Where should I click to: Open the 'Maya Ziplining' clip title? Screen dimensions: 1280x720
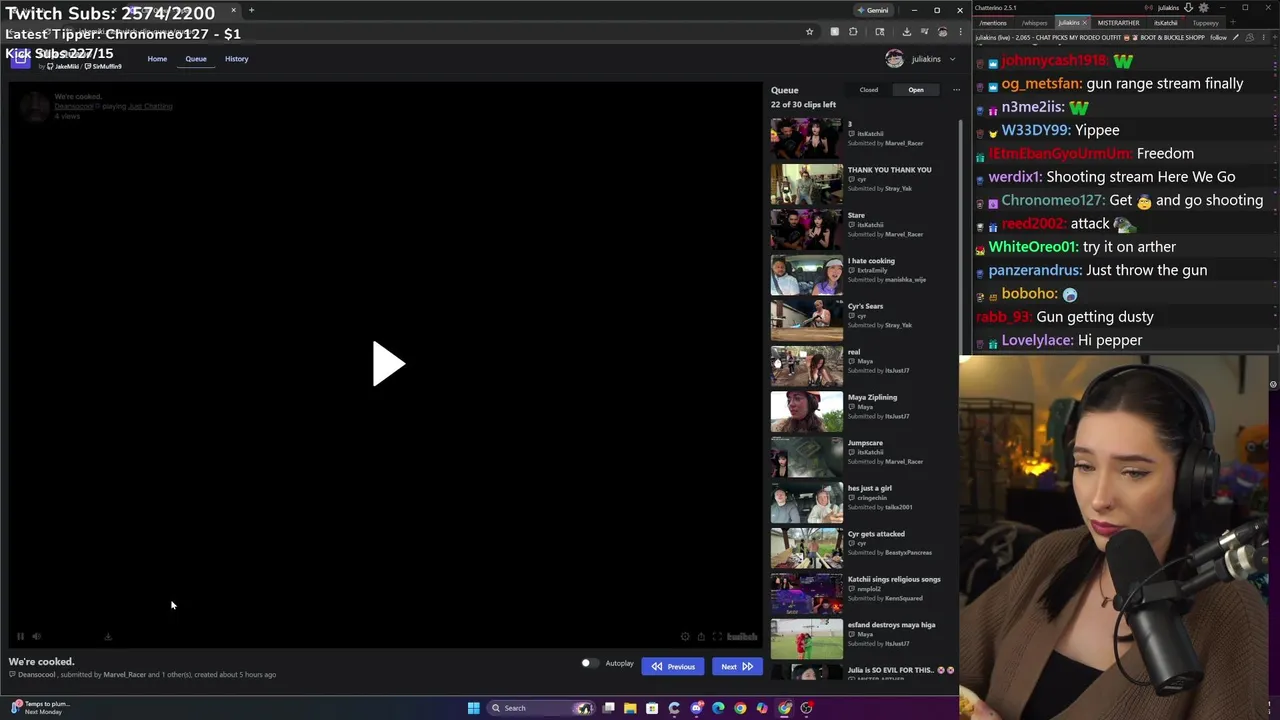click(x=872, y=397)
